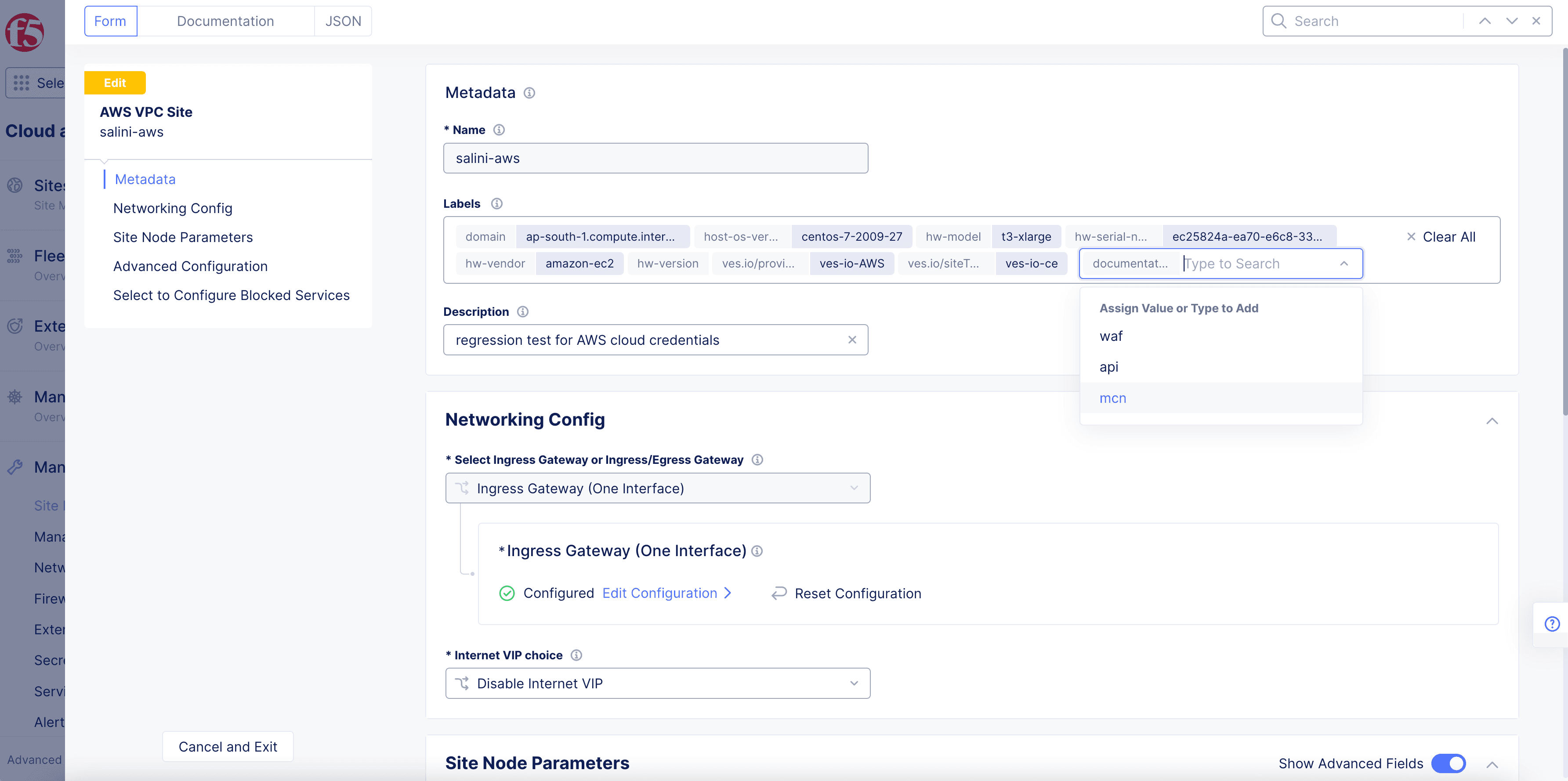This screenshot has width=1568, height=781.
Task: Collapse the Networking Config section
Action: (1492, 421)
